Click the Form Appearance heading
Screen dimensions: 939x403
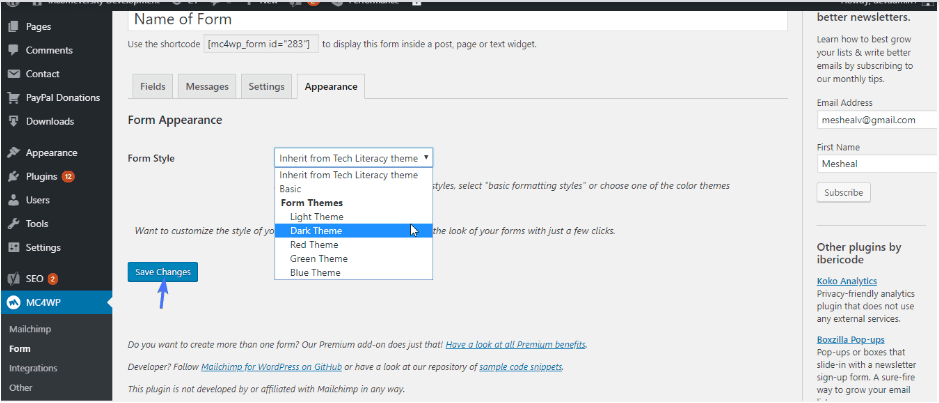175,120
